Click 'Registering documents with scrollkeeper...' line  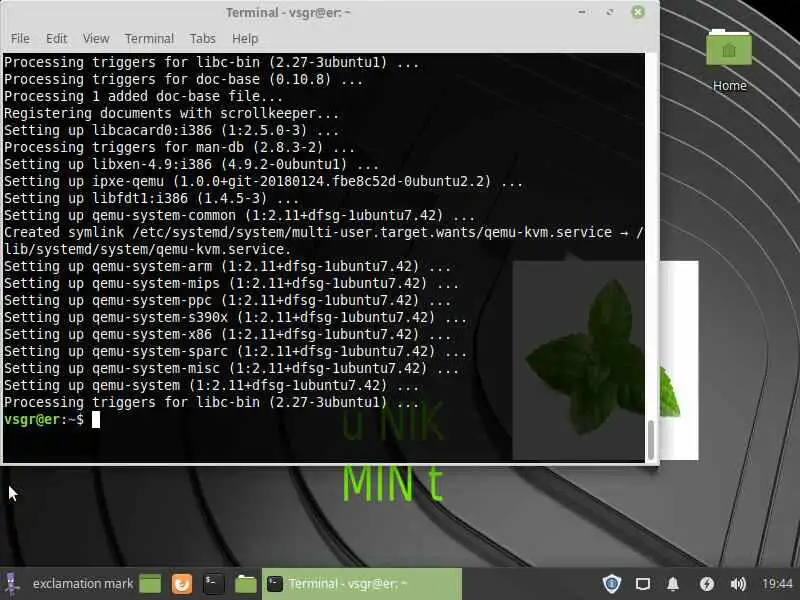tap(171, 113)
